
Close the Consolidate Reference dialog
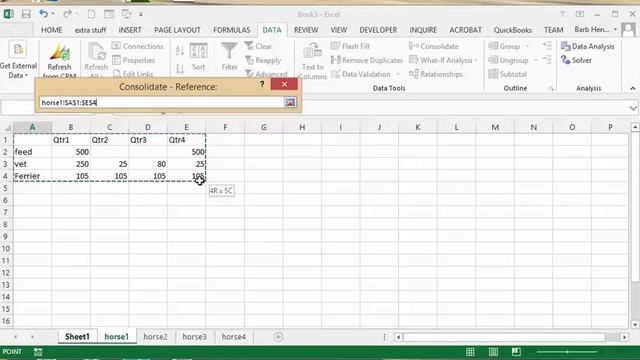284,84
